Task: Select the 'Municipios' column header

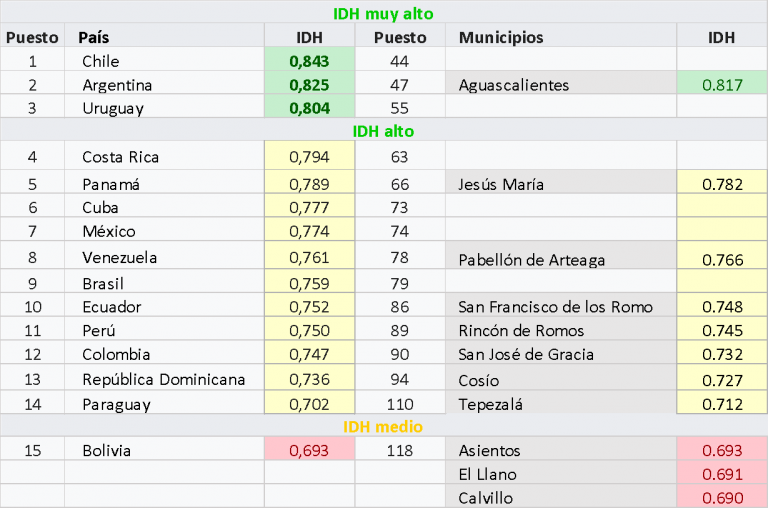Action: tap(501, 37)
